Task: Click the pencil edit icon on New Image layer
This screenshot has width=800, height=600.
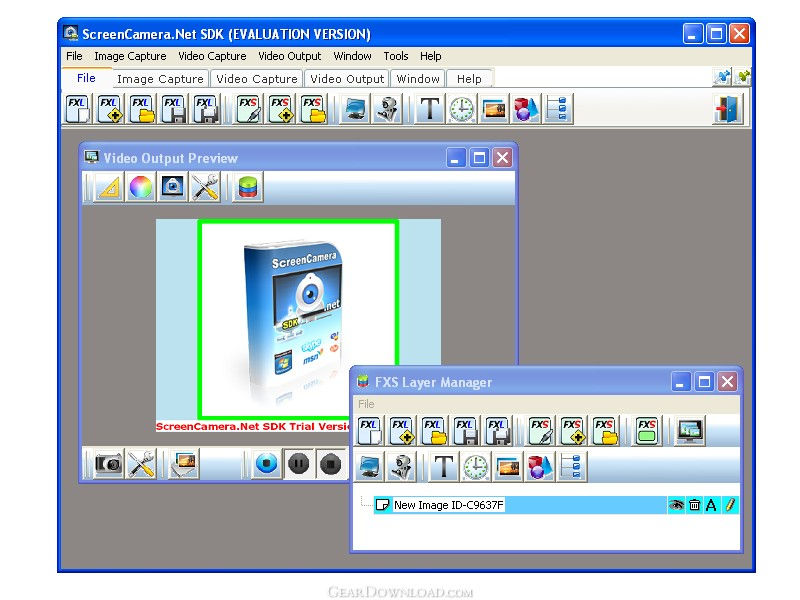Action: 730,505
